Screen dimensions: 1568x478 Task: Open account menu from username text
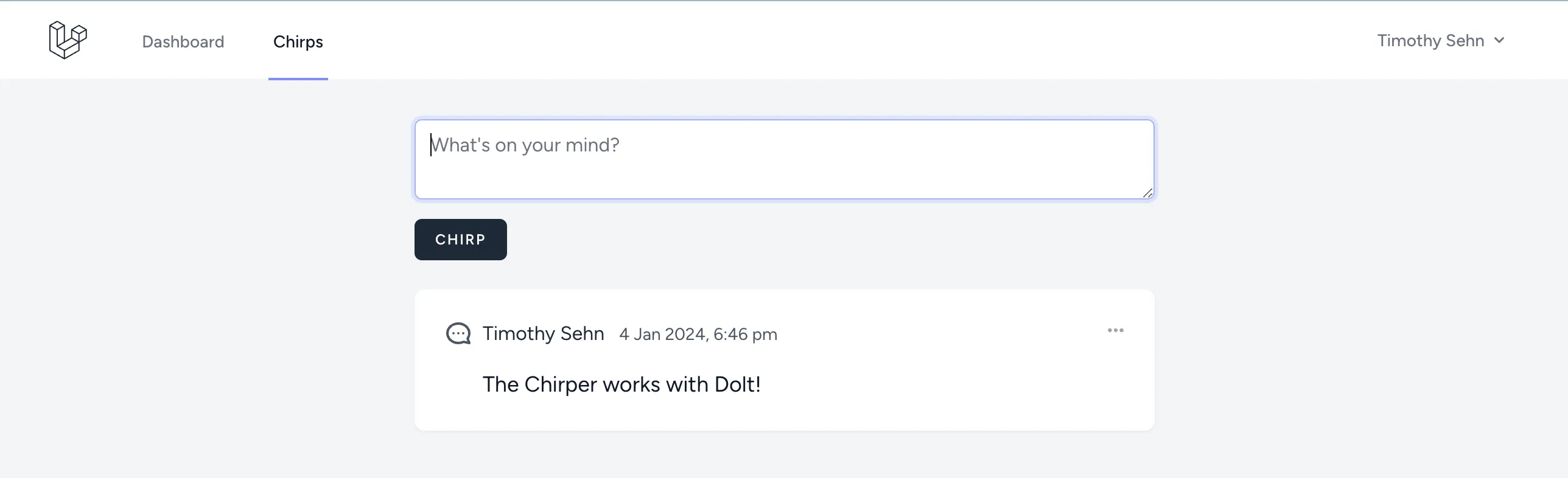click(x=1430, y=40)
